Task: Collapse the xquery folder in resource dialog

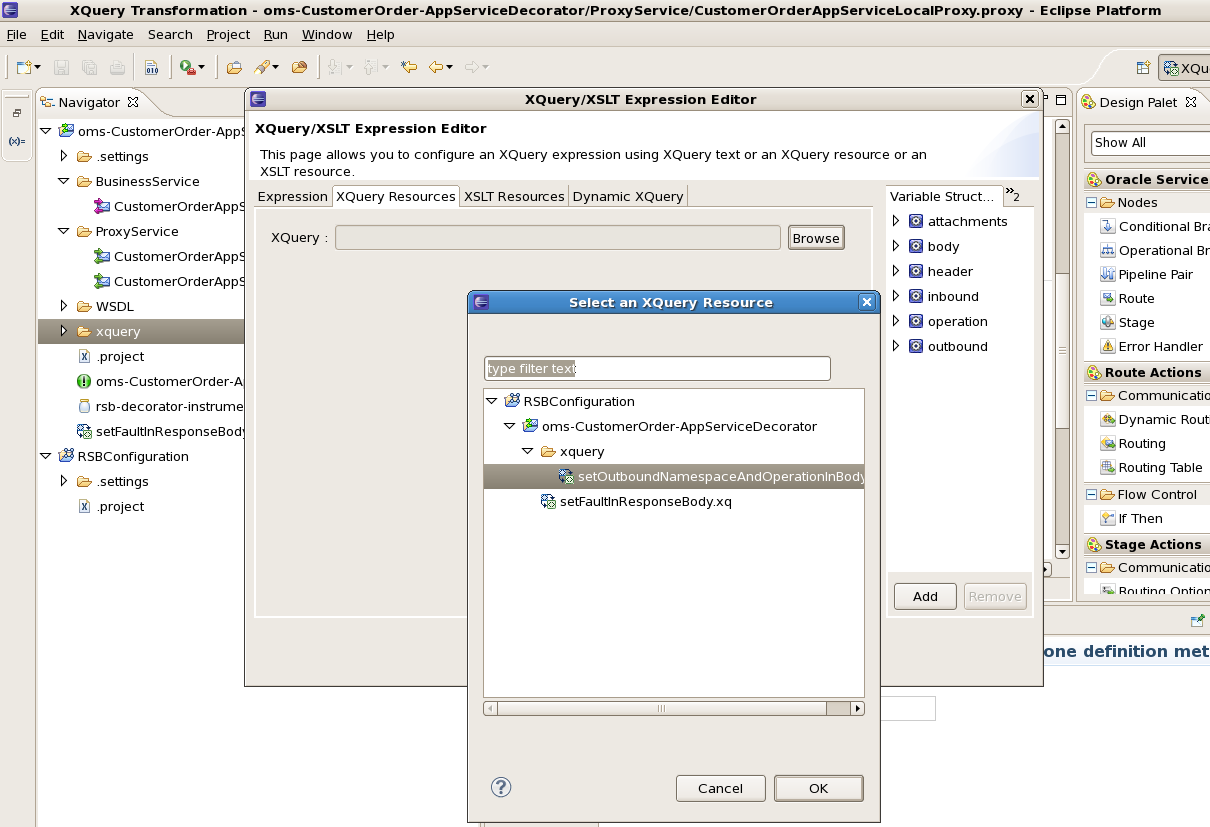Action: tap(528, 451)
